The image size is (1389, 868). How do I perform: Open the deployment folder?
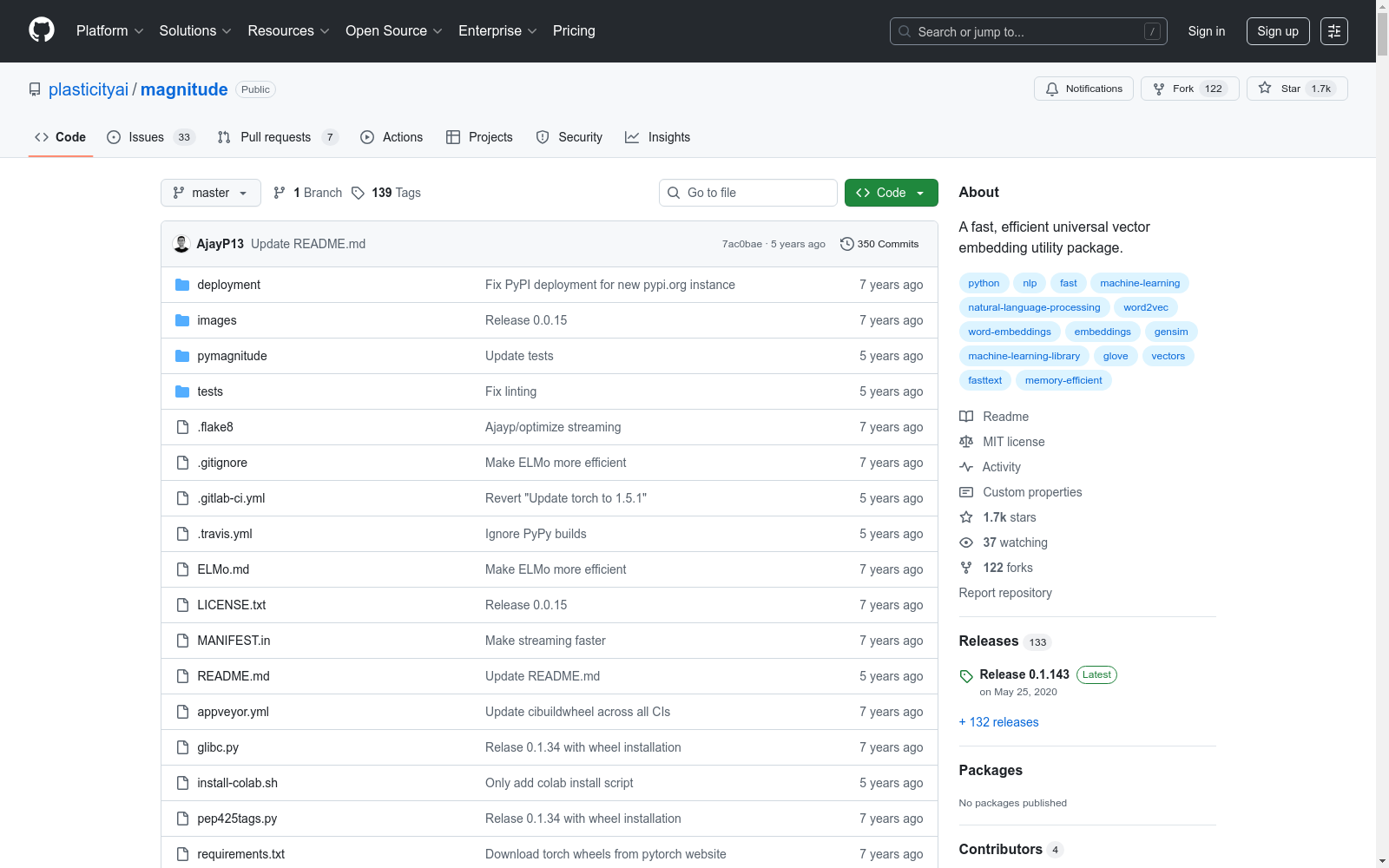coord(228,285)
